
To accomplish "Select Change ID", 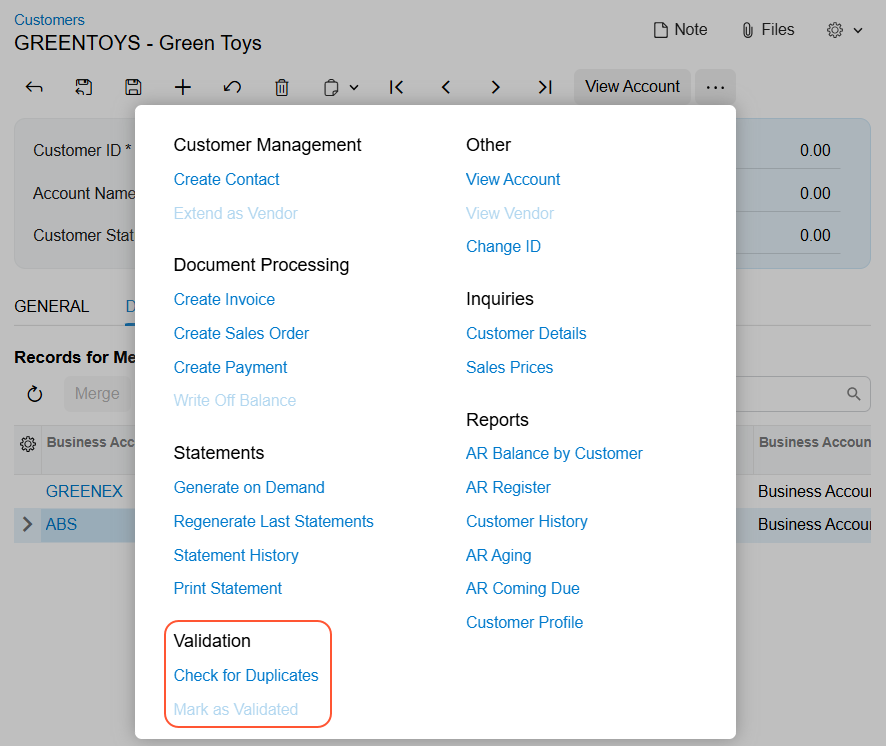I will [x=503, y=246].
